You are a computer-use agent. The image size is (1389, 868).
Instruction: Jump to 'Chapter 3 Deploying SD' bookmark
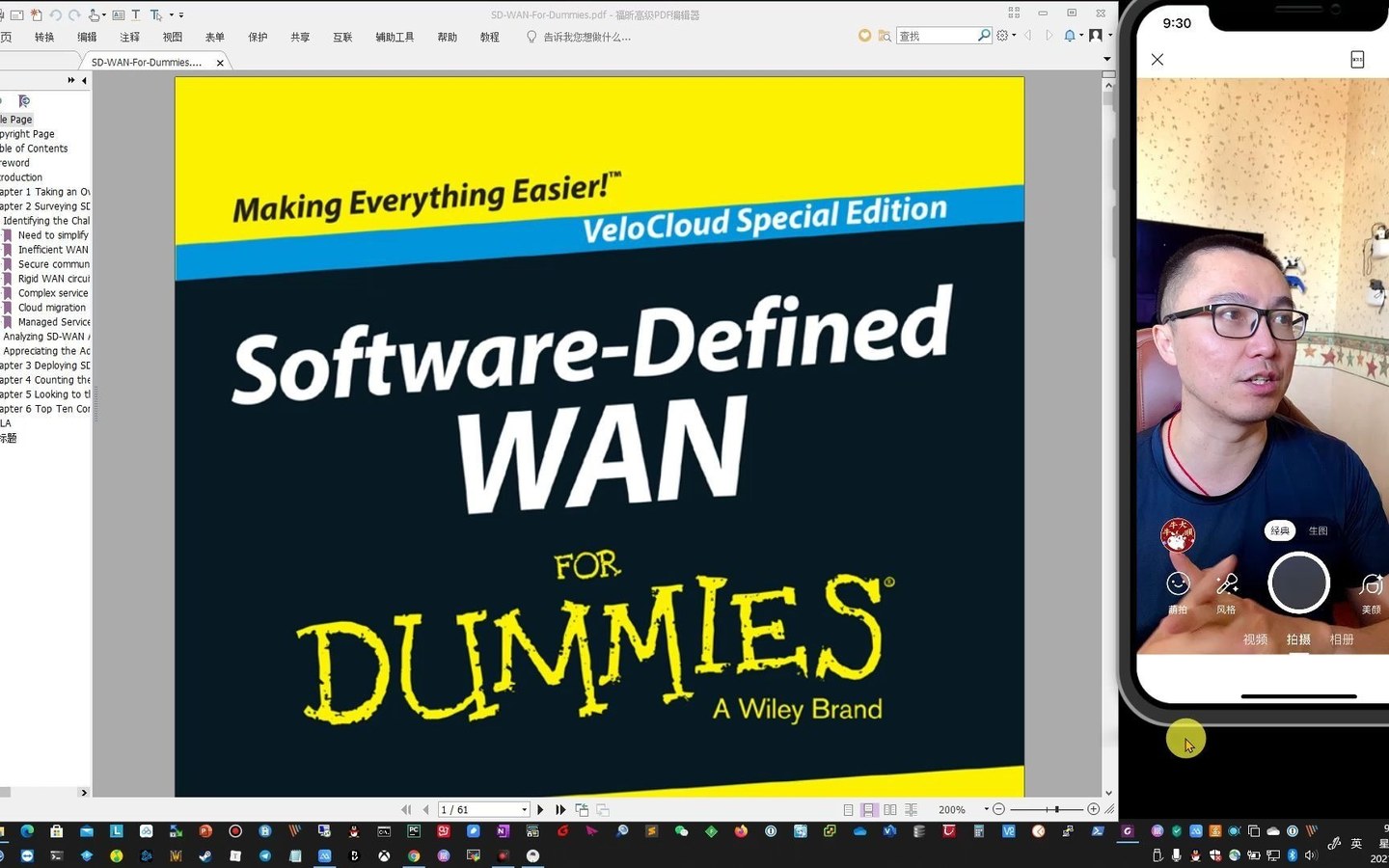44,366
